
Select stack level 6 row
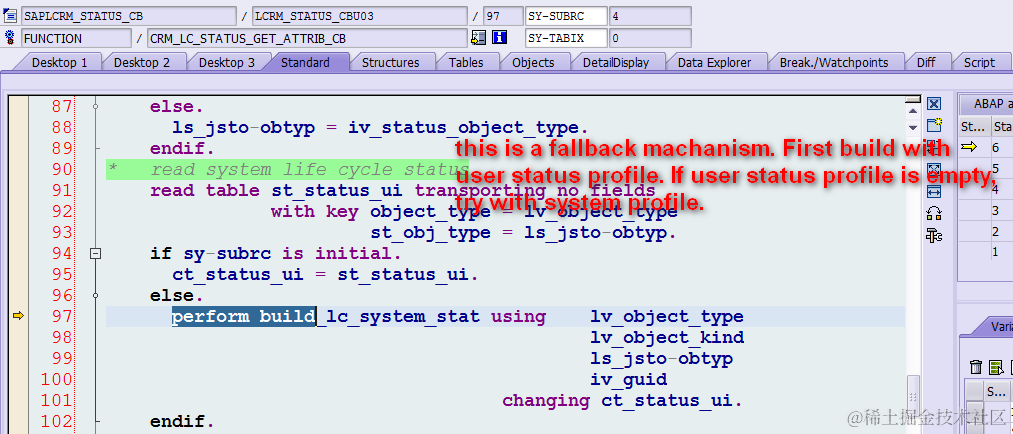[985, 147]
